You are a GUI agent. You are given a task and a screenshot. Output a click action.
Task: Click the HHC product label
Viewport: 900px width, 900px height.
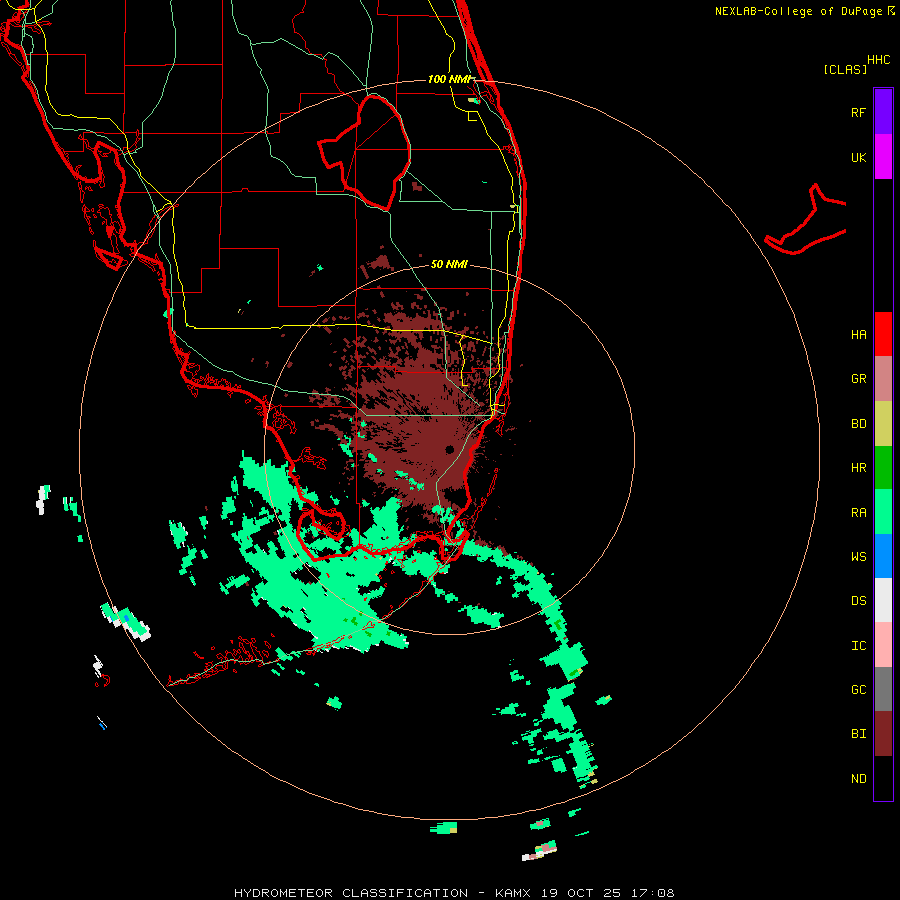pos(878,60)
